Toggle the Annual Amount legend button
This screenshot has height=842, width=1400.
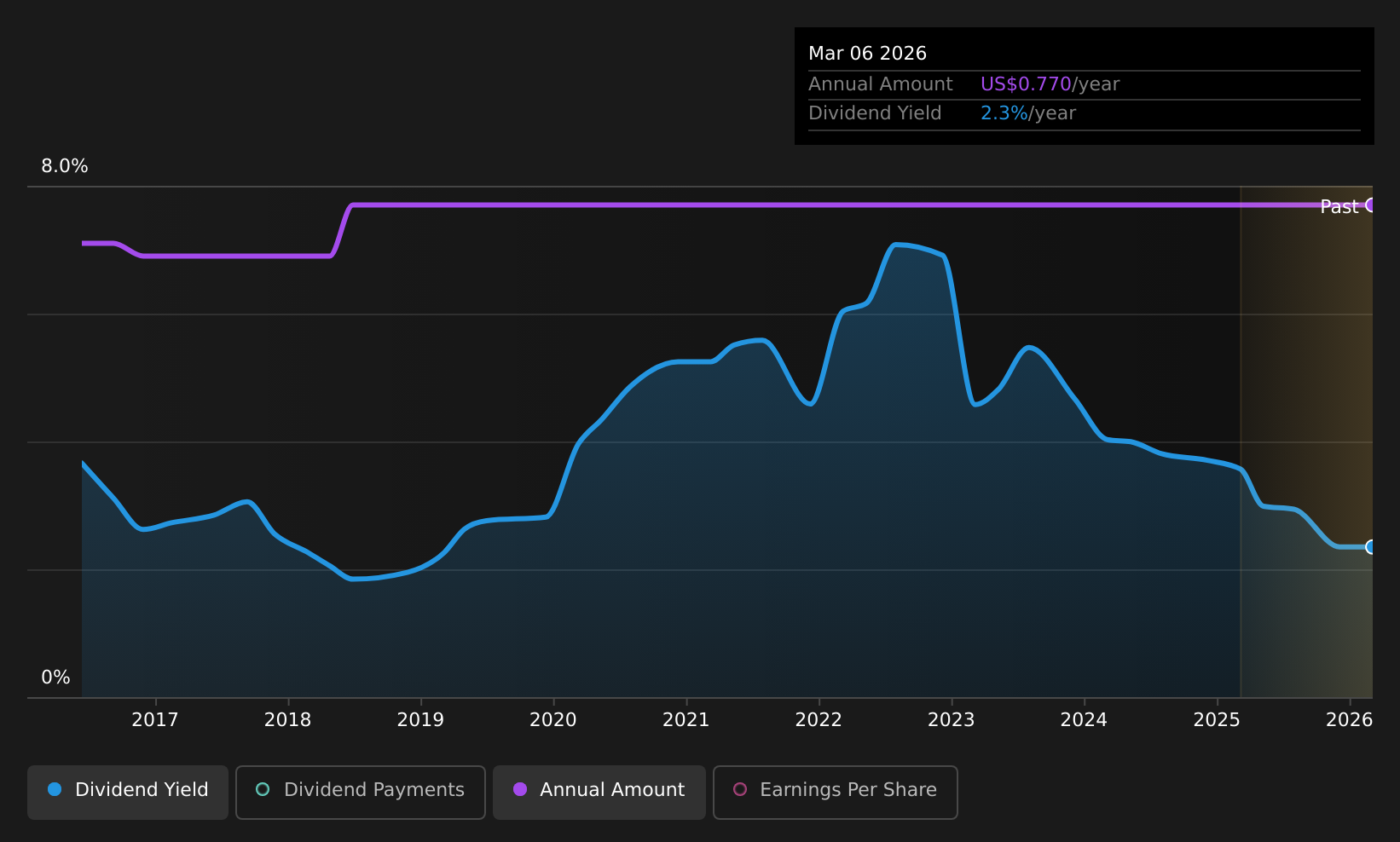point(599,792)
